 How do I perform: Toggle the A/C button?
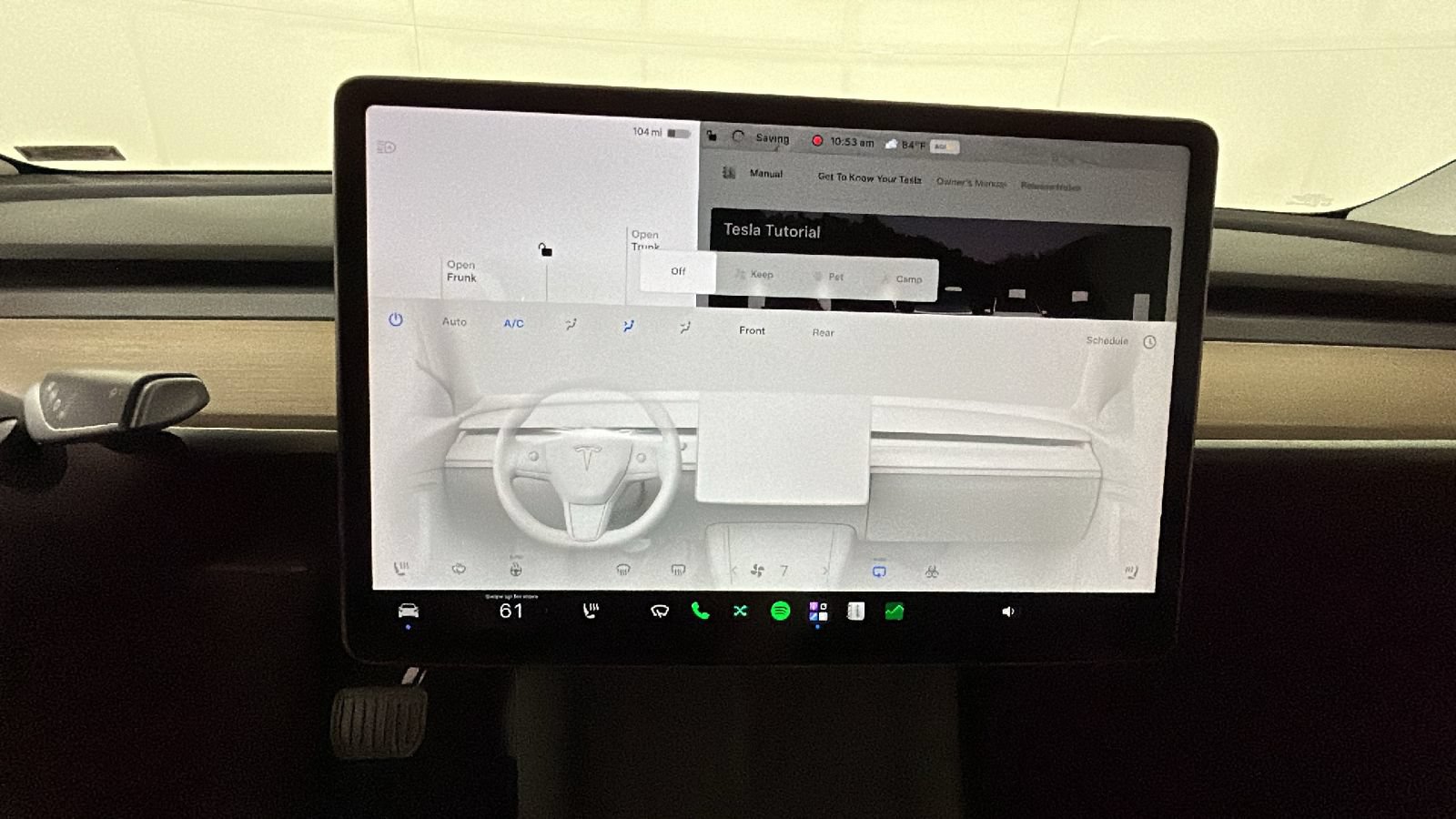513,323
